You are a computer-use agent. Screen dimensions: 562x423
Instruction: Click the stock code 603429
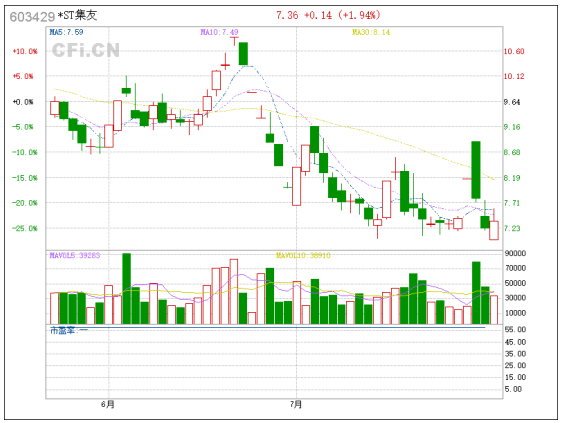pos(32,16)
